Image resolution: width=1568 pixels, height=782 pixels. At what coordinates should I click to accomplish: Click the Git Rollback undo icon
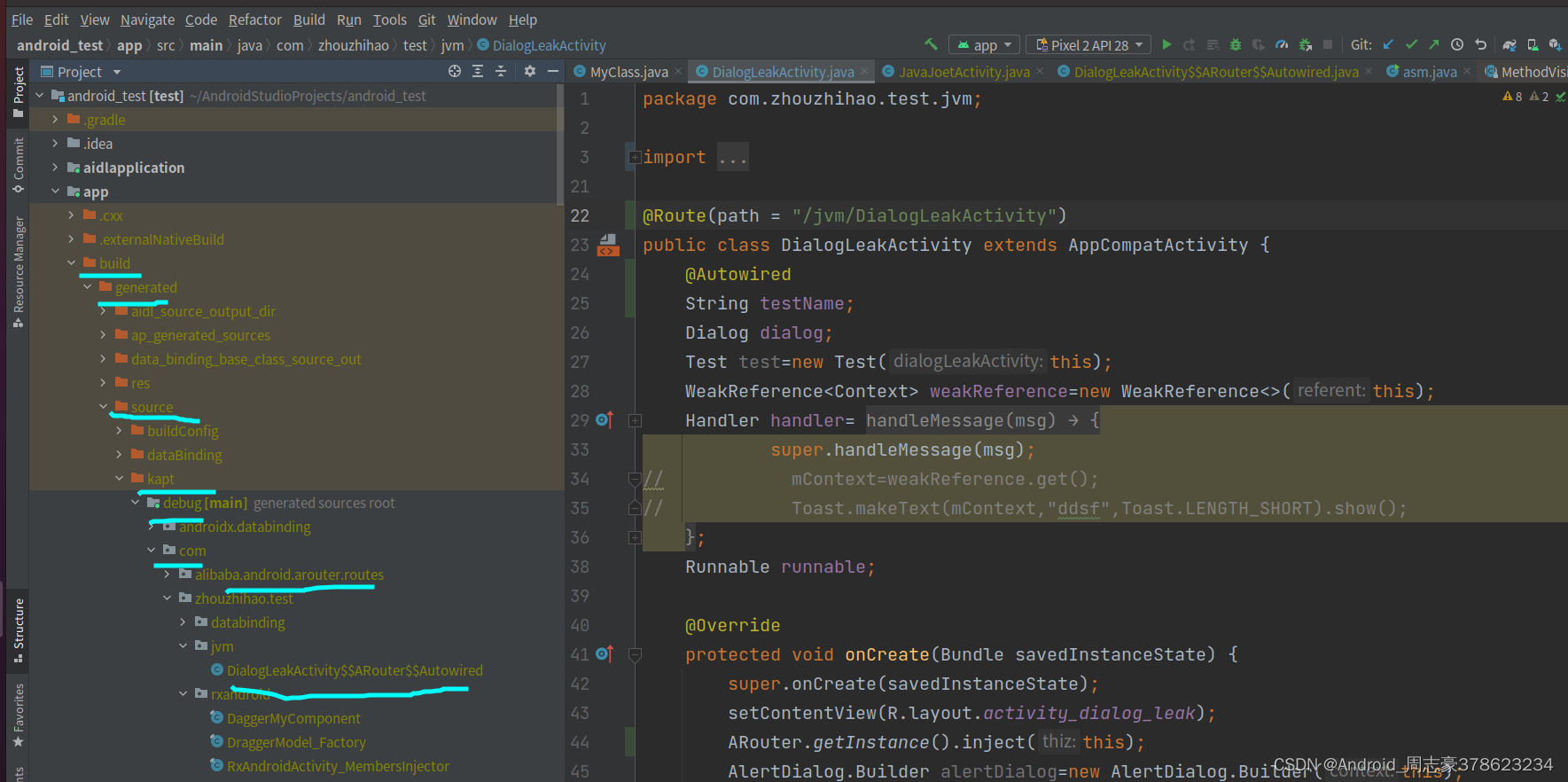(x=1480, y=44)
